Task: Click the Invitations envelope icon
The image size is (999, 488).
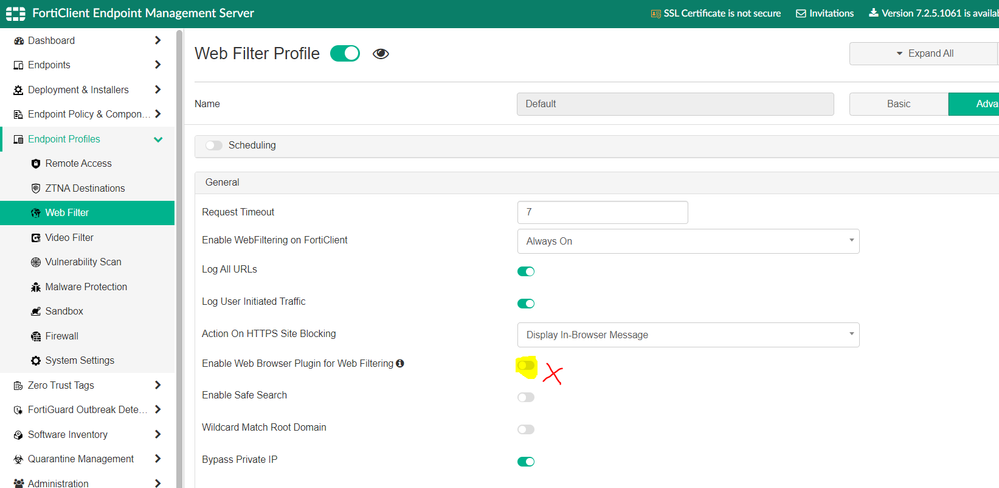Action: pos(801,13)
